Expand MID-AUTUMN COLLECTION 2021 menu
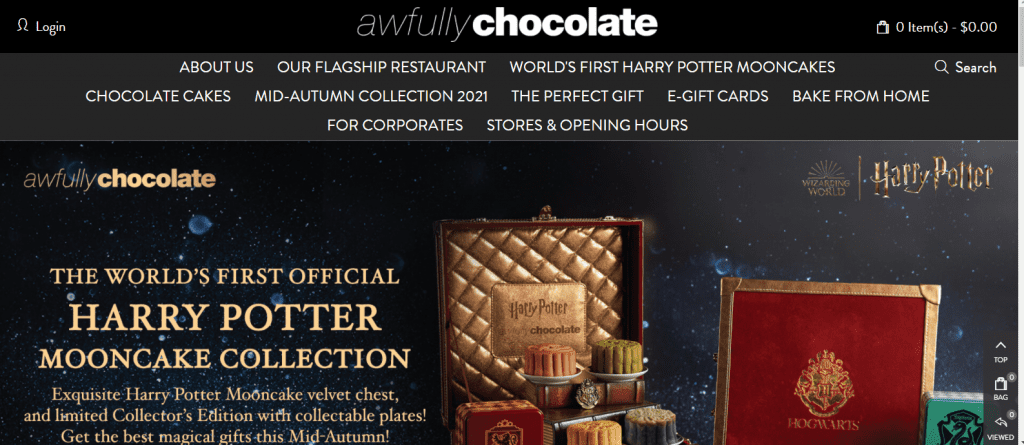The width and height of the screenshot is (1024, 445). tap(371, 96)
